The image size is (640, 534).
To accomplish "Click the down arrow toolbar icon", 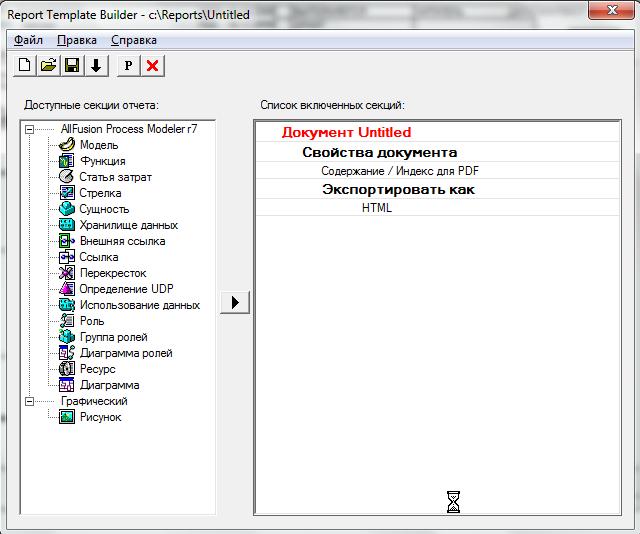I will [x=96, y=65].
